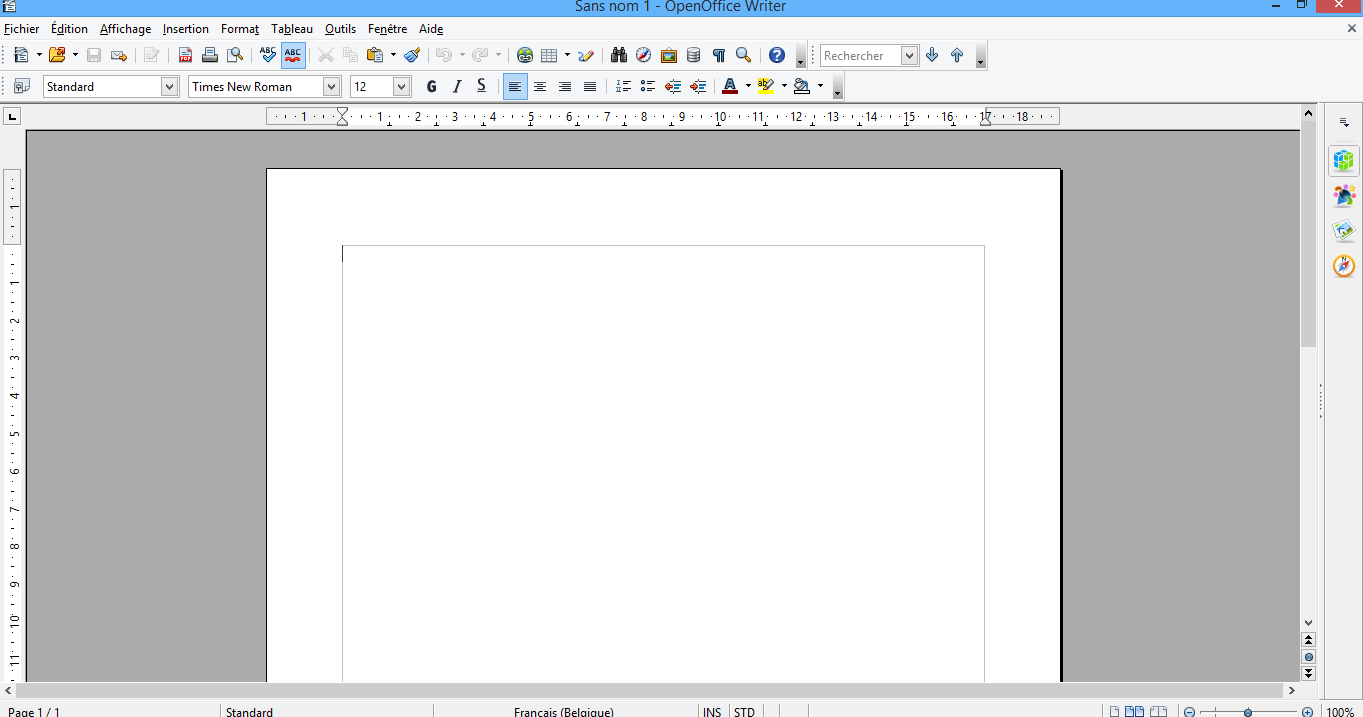Click the Zoom magnifier icon
Viewport: 1363px width, 717px height.
tap(743, 55)
